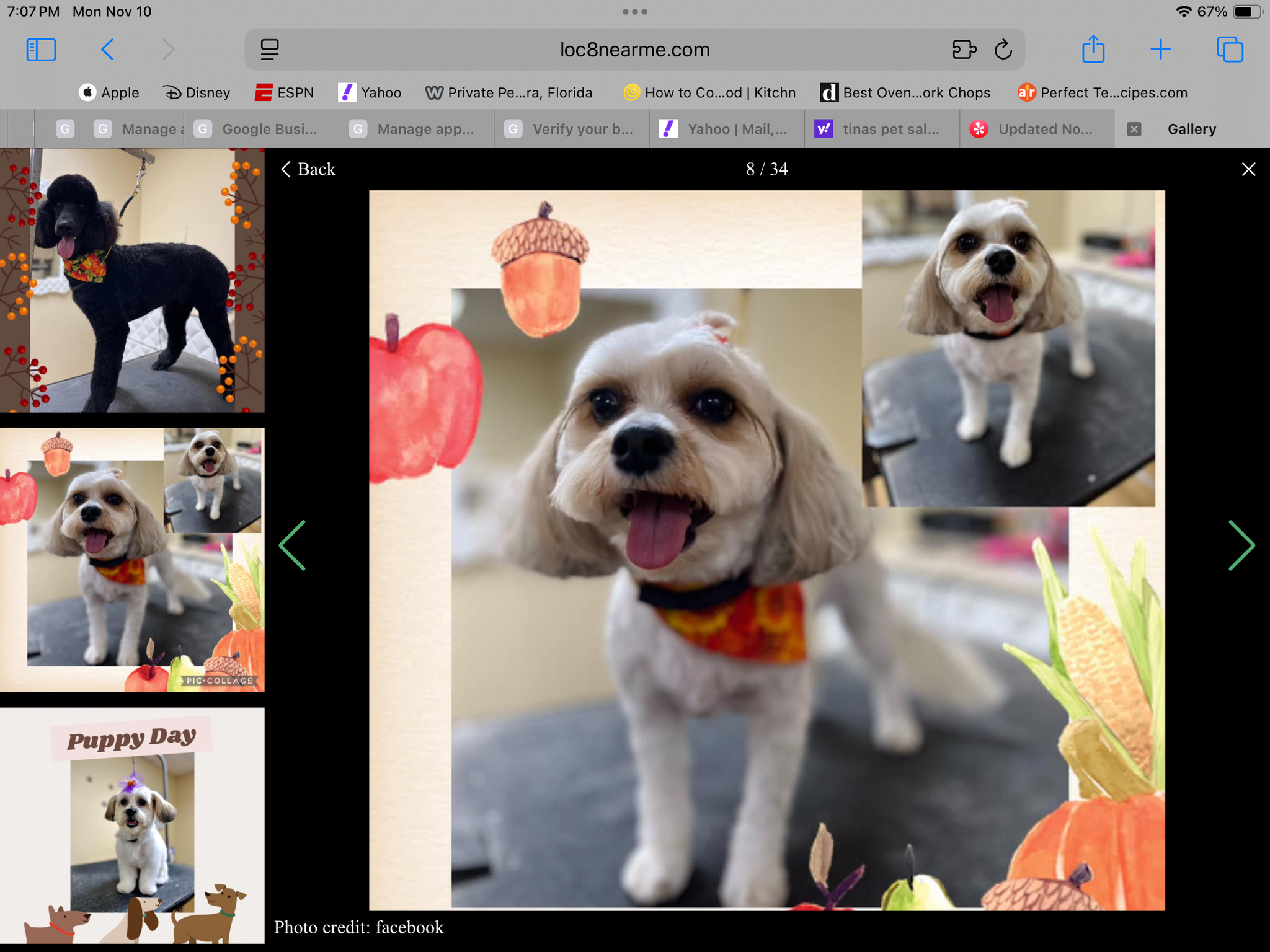
Task: Tap the address bar showing loc8nearme.com
Action: [635, 50]
